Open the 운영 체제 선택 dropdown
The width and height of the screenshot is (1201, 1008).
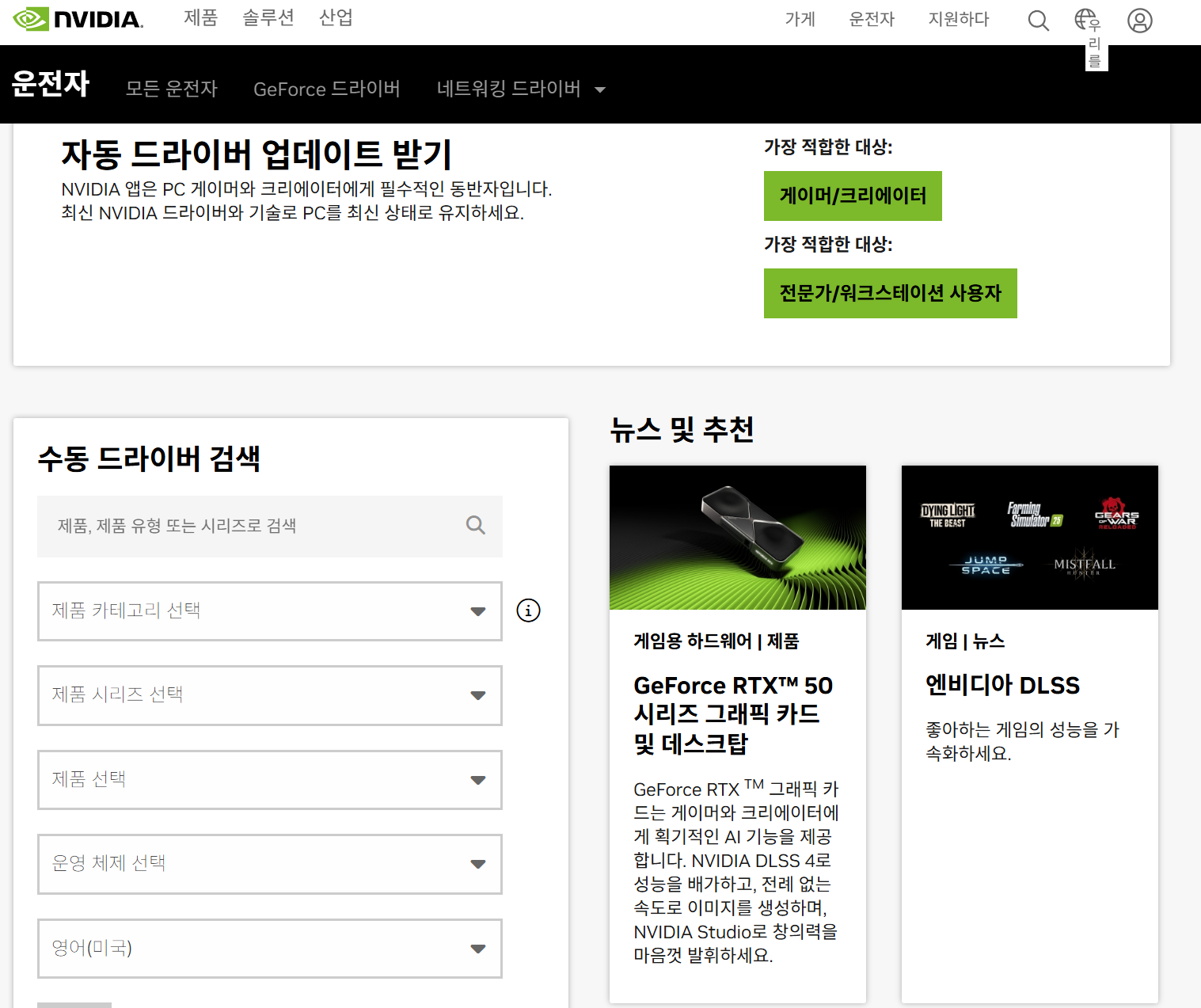[x=270, y=864]
